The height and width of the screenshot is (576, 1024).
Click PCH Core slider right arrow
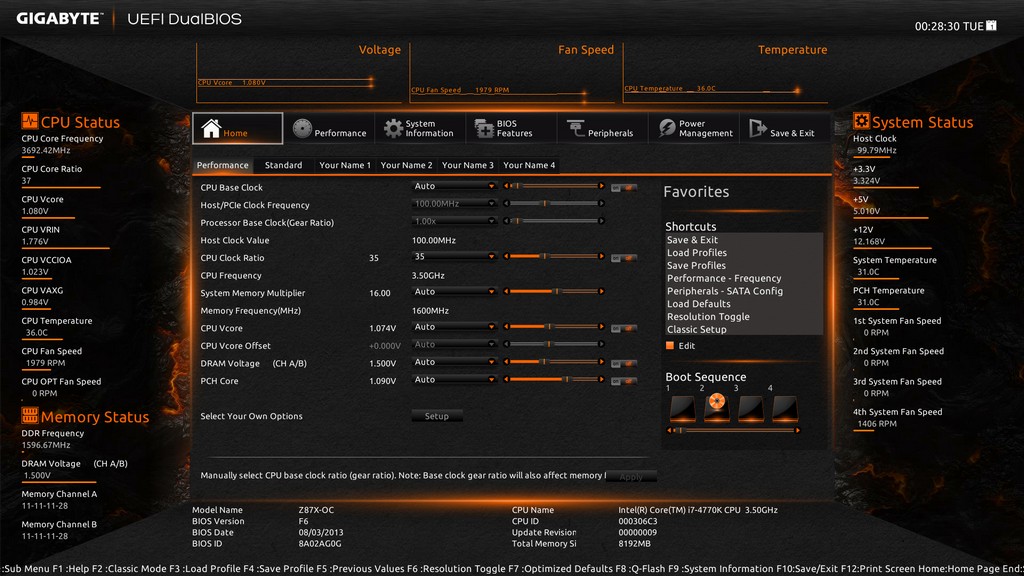click(x=601, y=379)
